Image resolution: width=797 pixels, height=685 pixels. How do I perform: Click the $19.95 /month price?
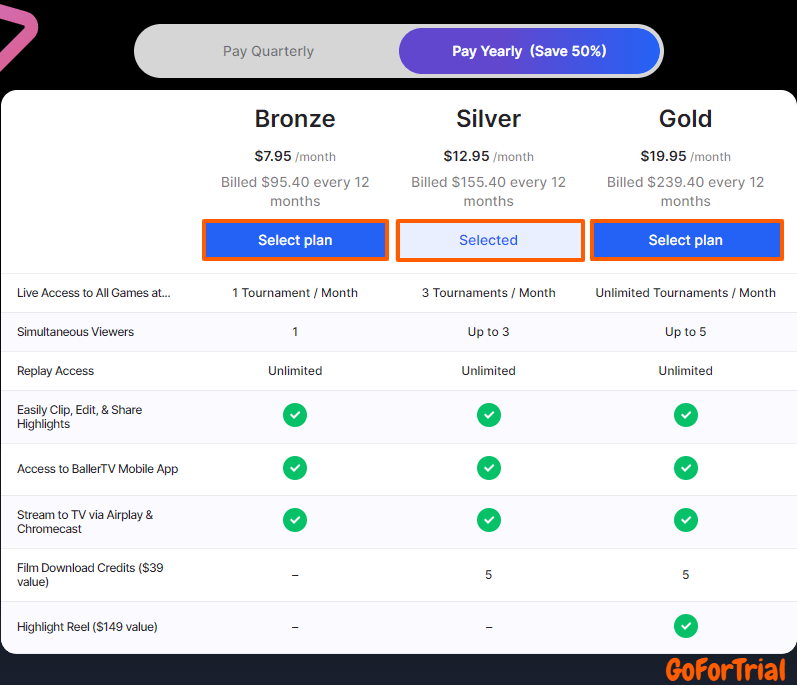(686, 156)
